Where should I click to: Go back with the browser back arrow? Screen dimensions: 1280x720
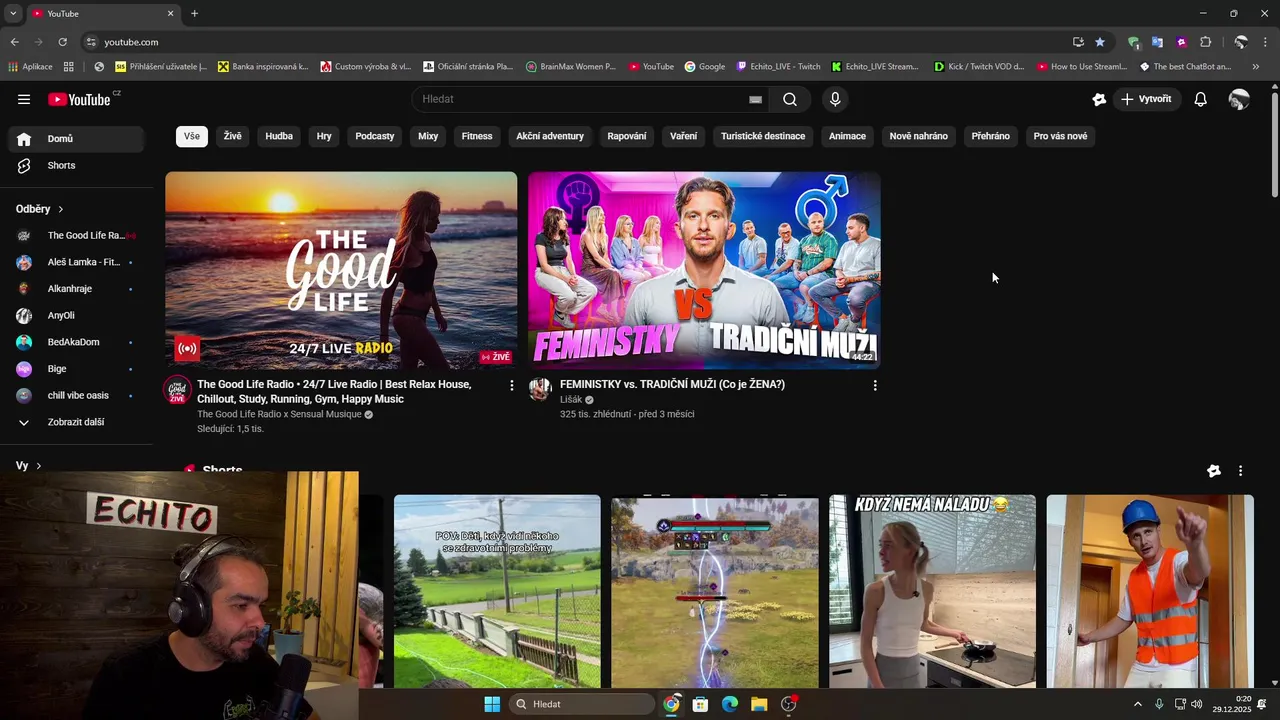pos(14,42)
